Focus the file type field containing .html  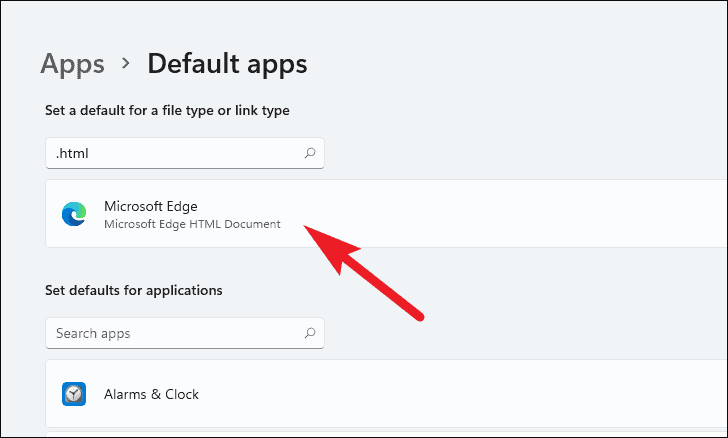click(185, 153)
